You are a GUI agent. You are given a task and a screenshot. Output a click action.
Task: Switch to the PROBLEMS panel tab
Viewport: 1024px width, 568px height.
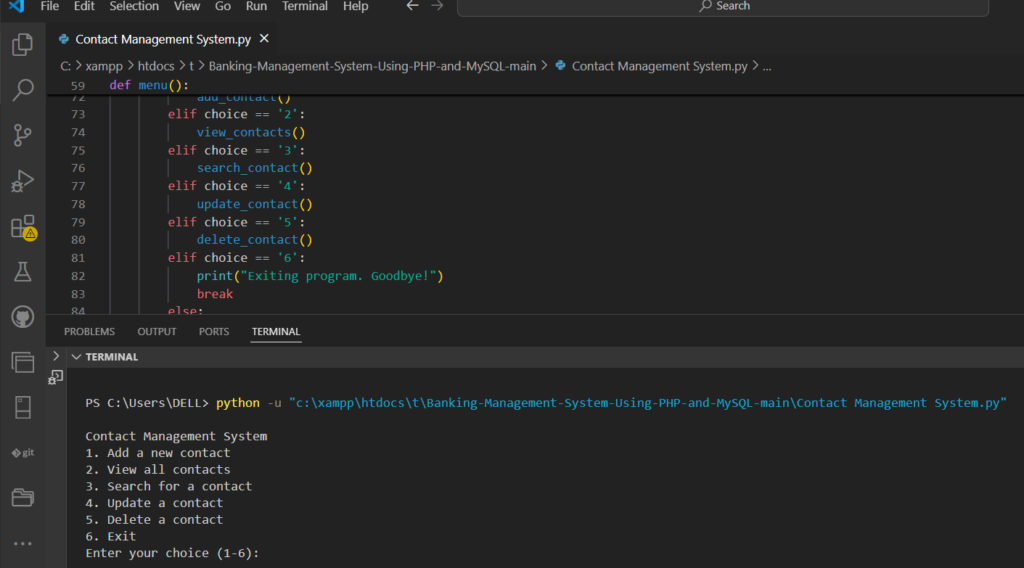tap(89, 332)
